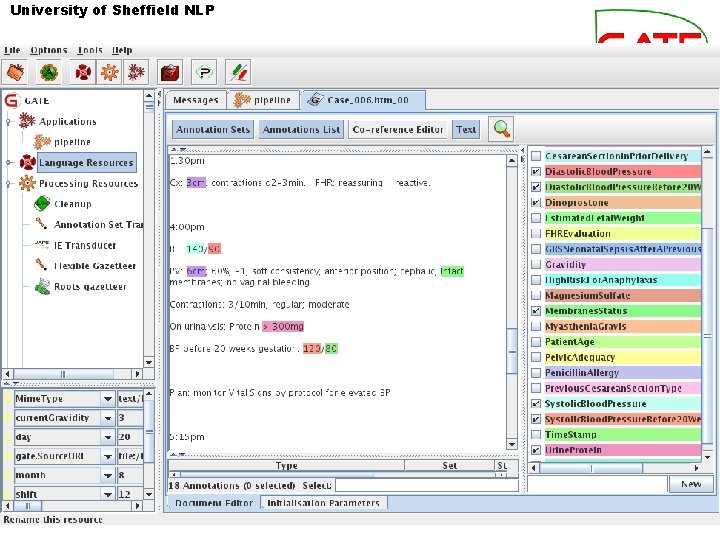Viewport: 720px width, 540px height.
Task: Check the FHREvaluation checkbox
Action: click(x=535, y=233)
